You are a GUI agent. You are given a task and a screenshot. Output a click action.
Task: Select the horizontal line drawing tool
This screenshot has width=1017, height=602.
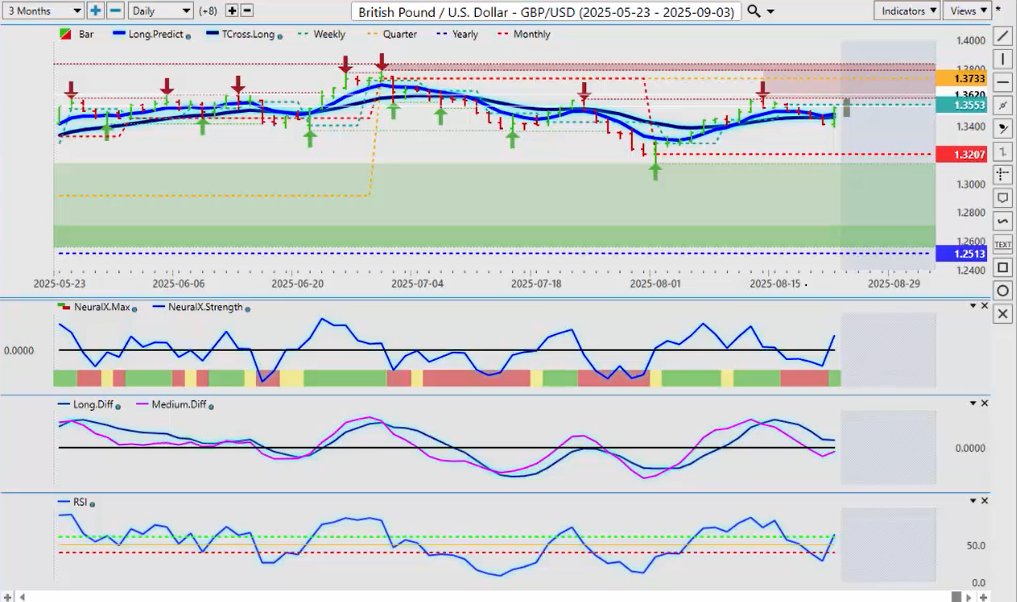(1003, 82)
